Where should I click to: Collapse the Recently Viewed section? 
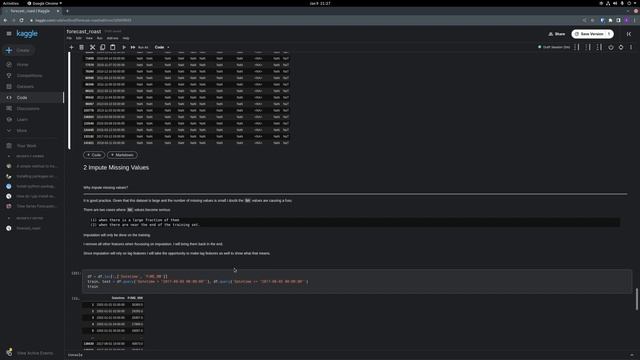click(x=9, y=156)
